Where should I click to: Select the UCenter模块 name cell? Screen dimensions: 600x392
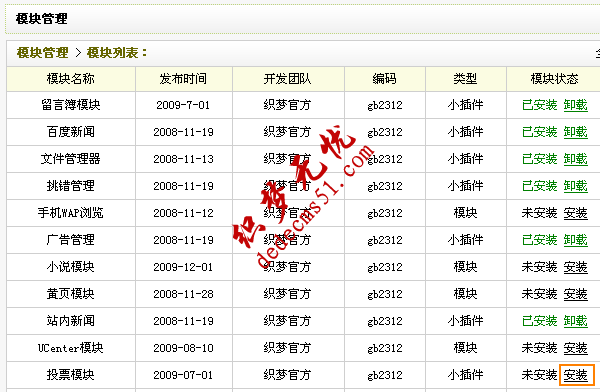[x=71, y=348]
